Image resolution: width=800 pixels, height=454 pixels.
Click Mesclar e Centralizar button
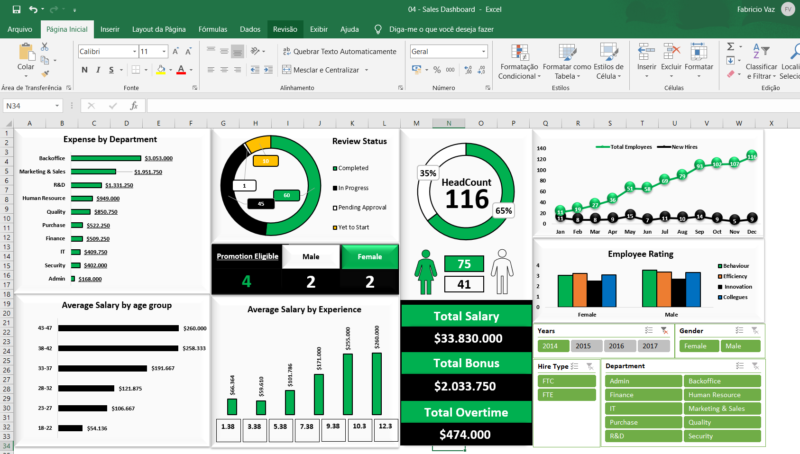coord(321,70)
